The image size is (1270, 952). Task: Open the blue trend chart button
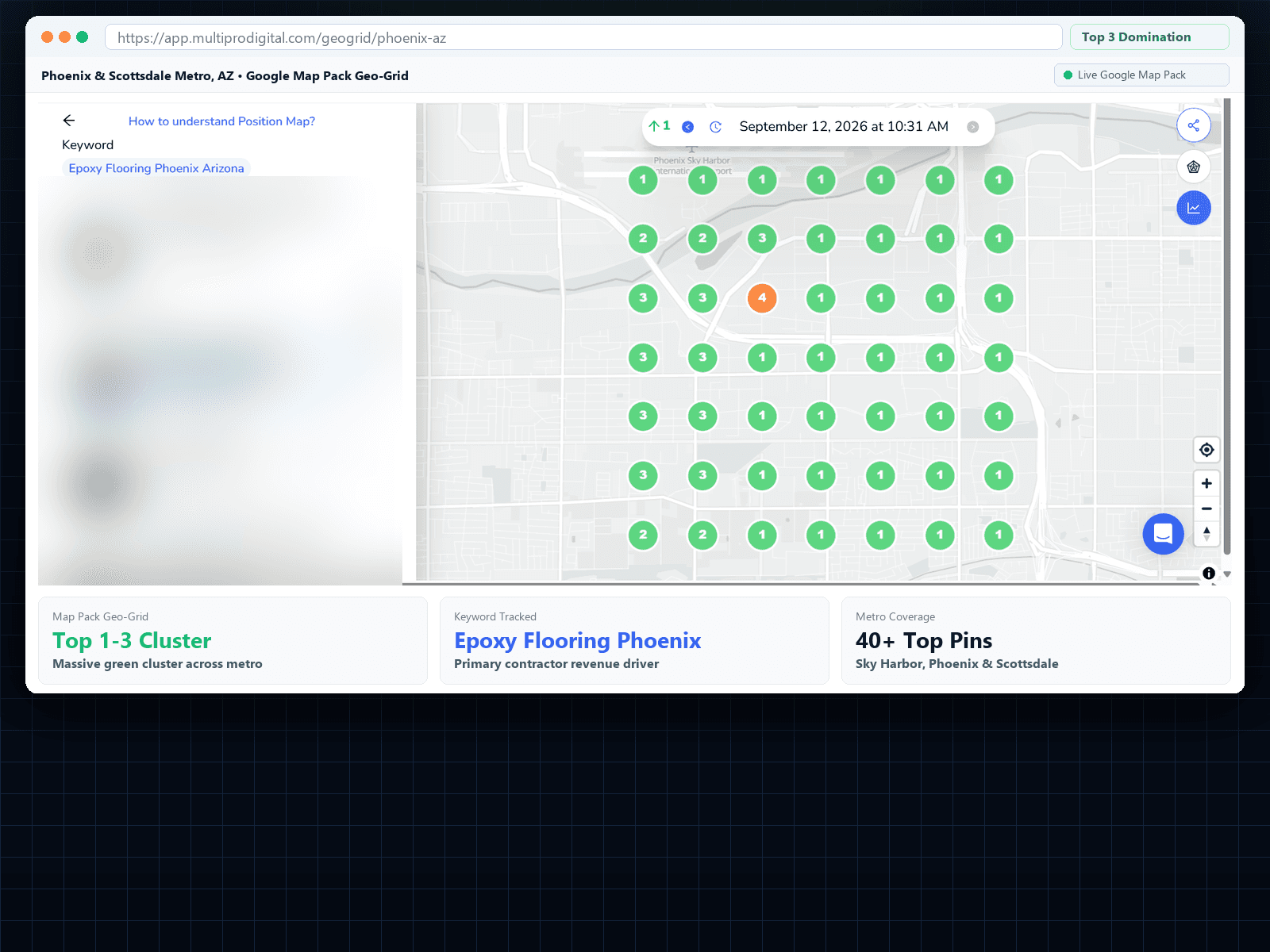tap(1193, 208)
